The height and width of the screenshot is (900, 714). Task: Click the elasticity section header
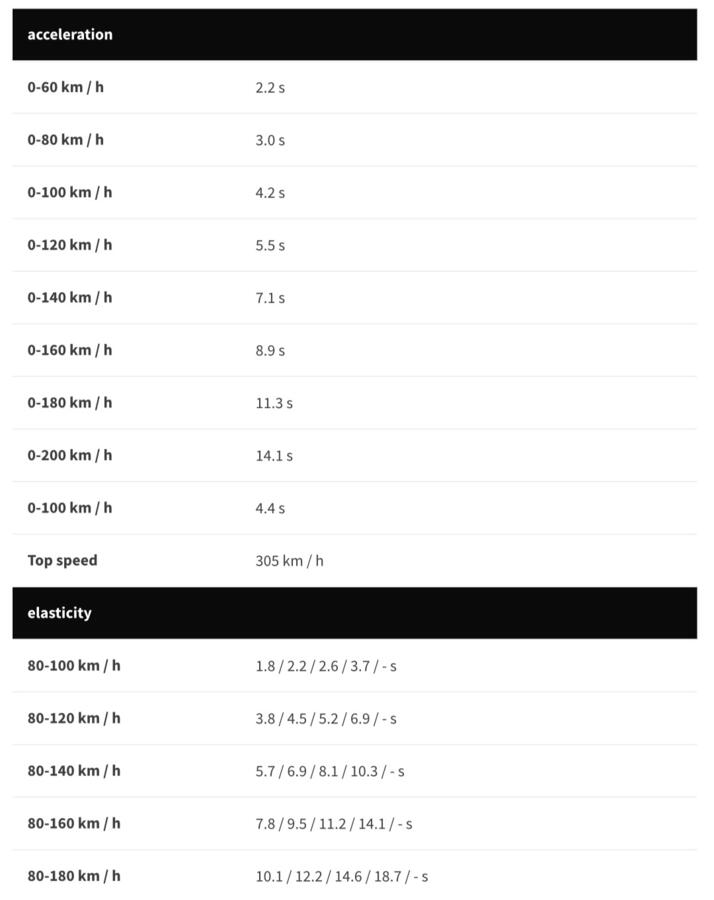click(x=355, y=612)
